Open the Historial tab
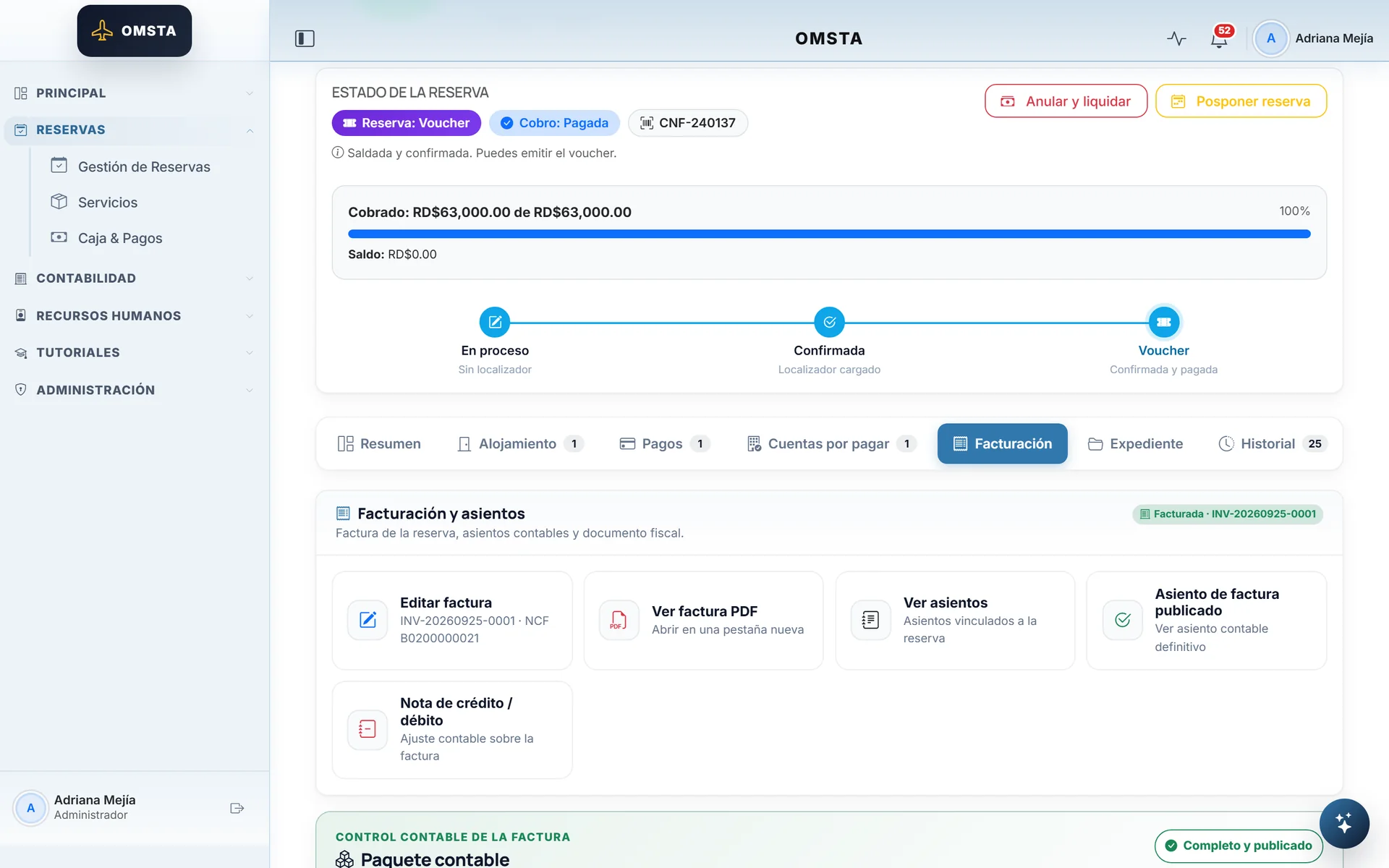The height and width of the screenshot is (868, 1389). tap(1273, 443)
